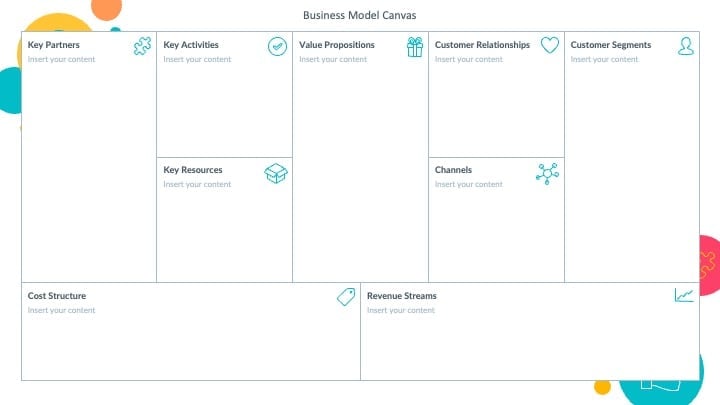
Task: Click the orange circle decoration at top left
Action: pos(107,9)
